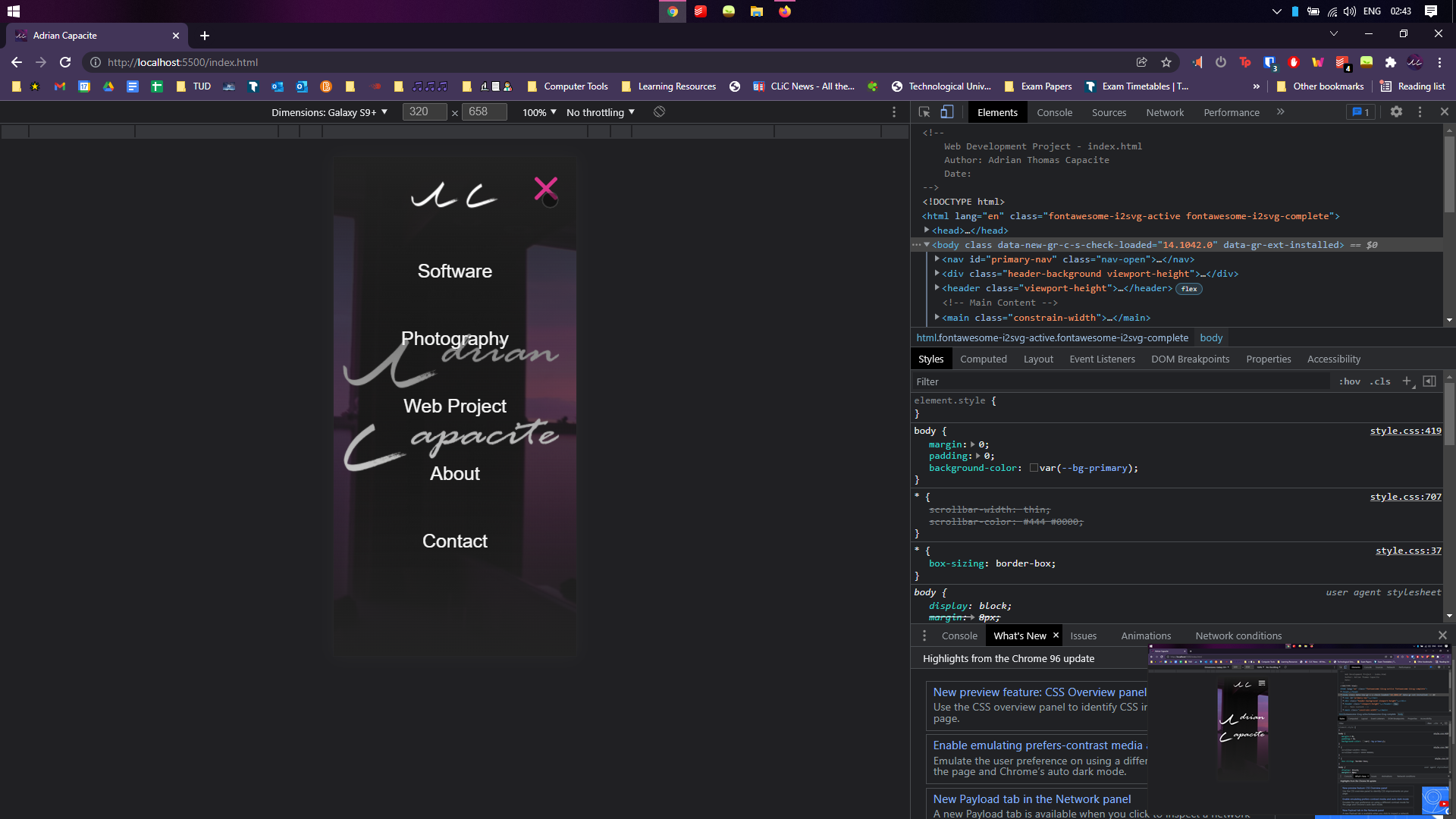Open the Extensions puzzle piece menu
Image resolution: width=1456 pixels, height=819 pixels.
point(1391,62)
